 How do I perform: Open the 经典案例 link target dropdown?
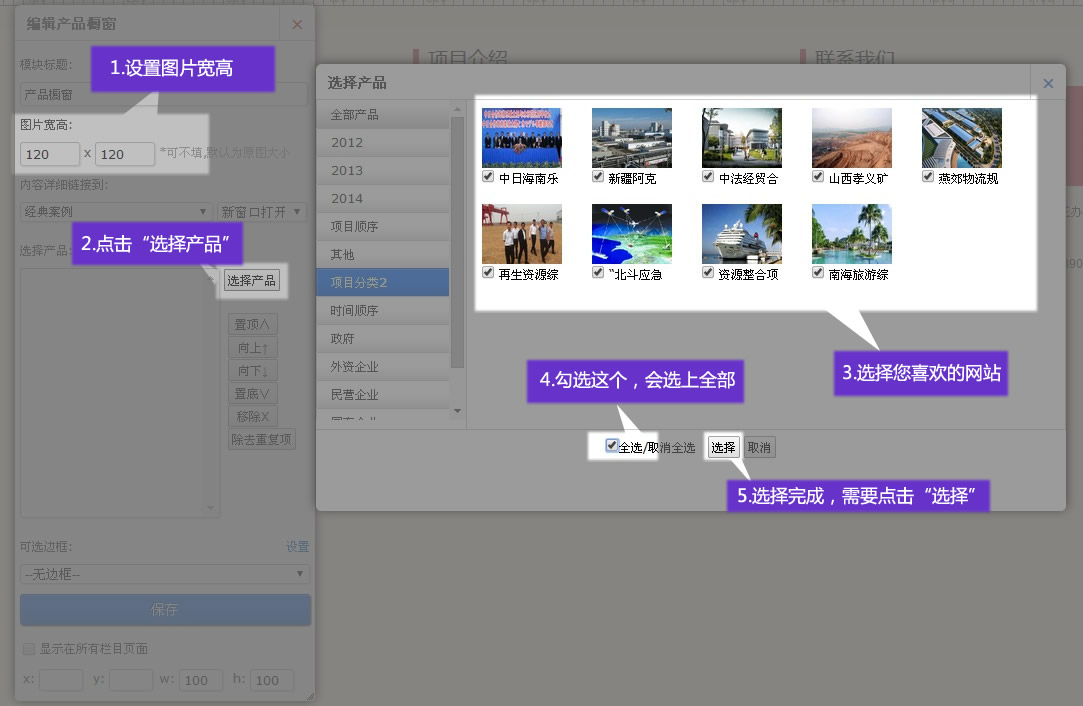point(115,212)
